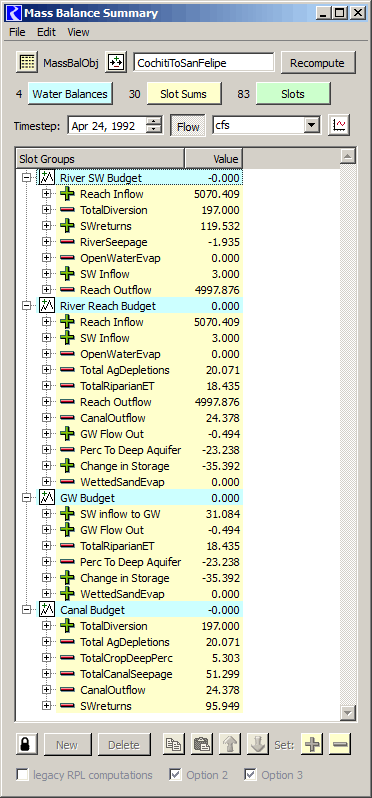Enable legacy RPL computations checkbox
The height and width of the screenshot is (798, 372).
point(22,775)
